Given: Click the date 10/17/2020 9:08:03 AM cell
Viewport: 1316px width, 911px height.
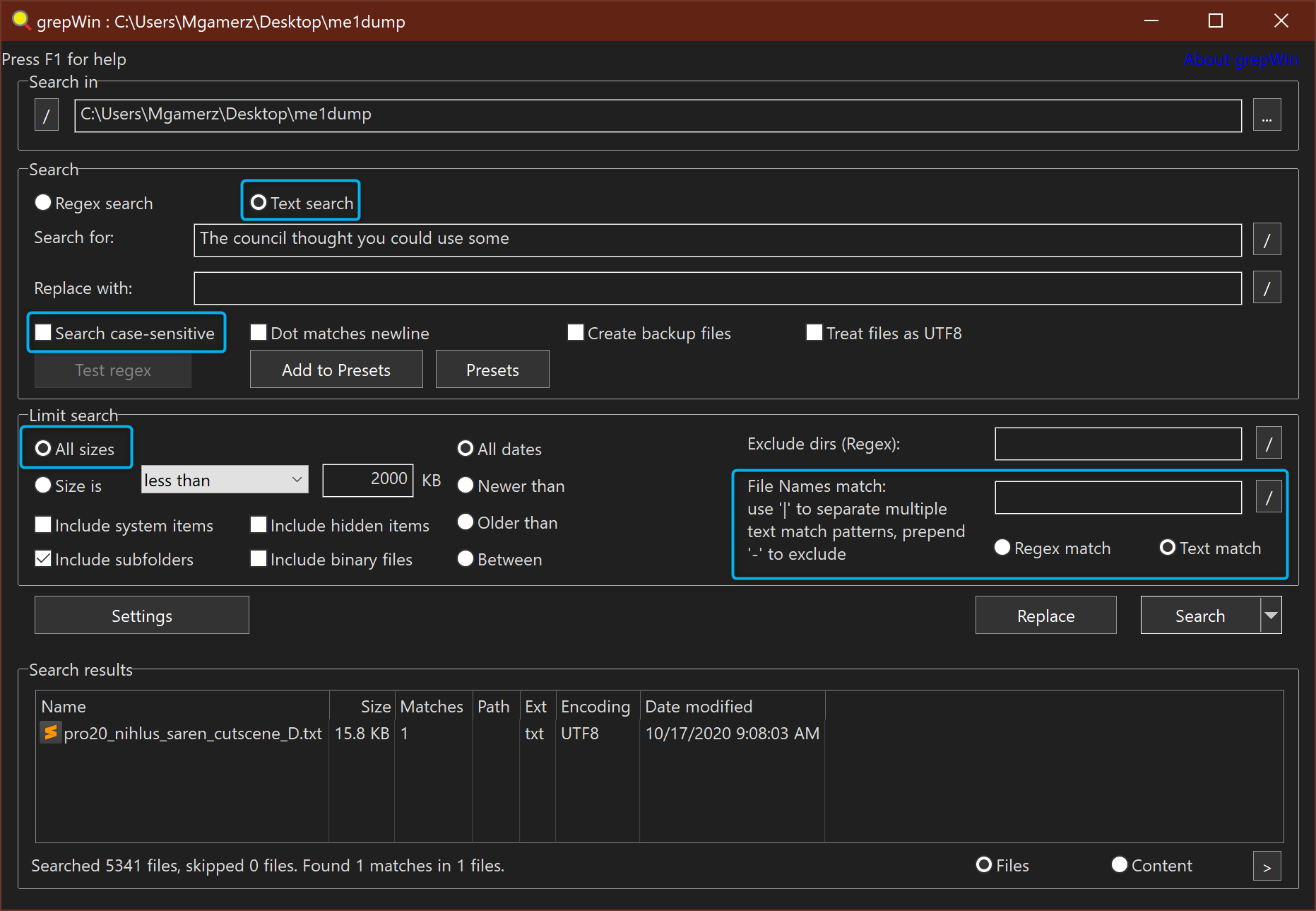Looking at the screenshot, I should pos(733,734).
